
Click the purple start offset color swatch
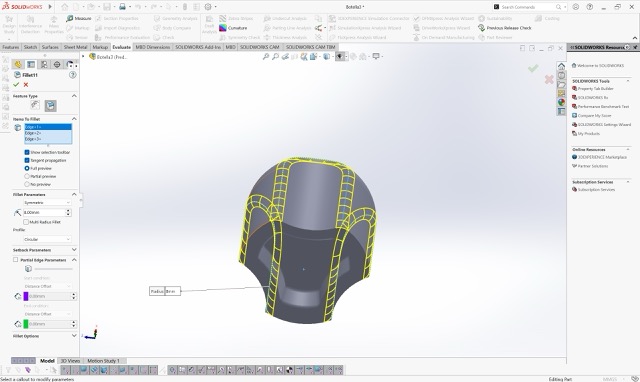26,296
